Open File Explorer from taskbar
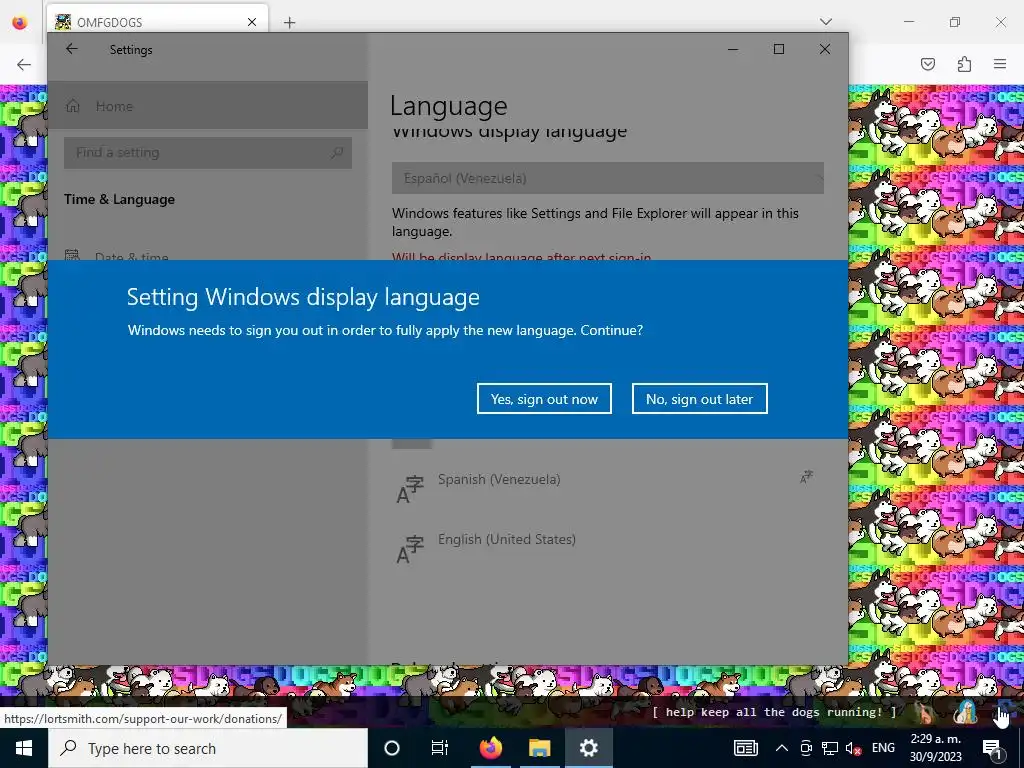The height and width of the screenshot is (768, 1024). 539,748
